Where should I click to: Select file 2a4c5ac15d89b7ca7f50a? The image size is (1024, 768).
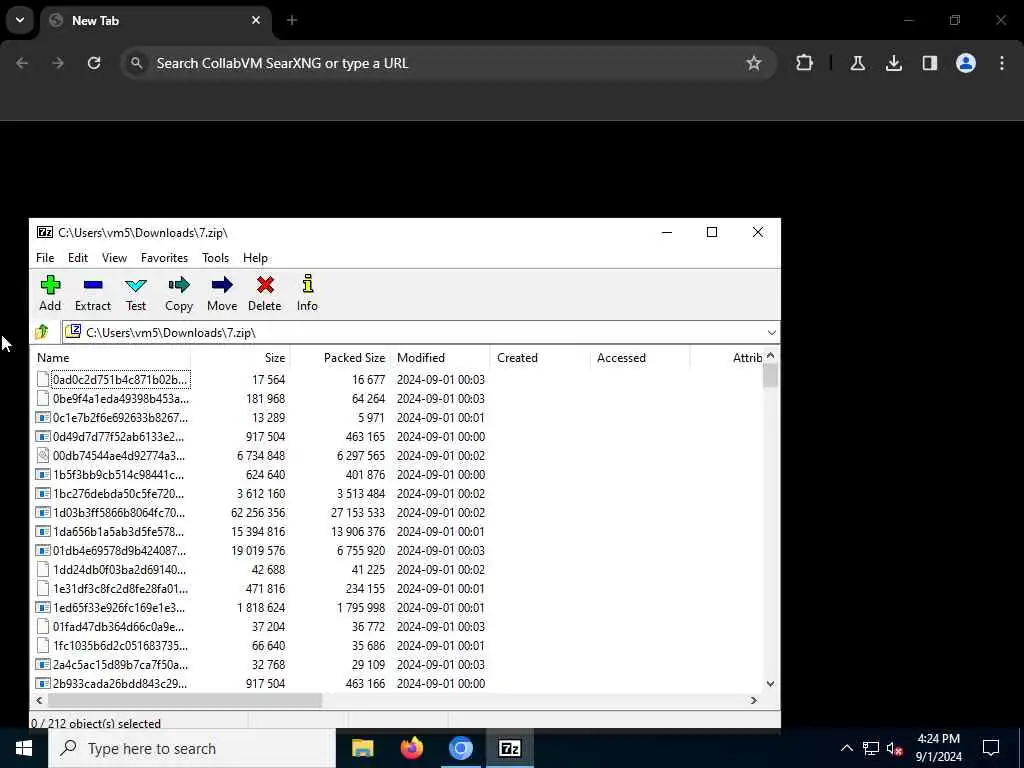pos(120,664)
